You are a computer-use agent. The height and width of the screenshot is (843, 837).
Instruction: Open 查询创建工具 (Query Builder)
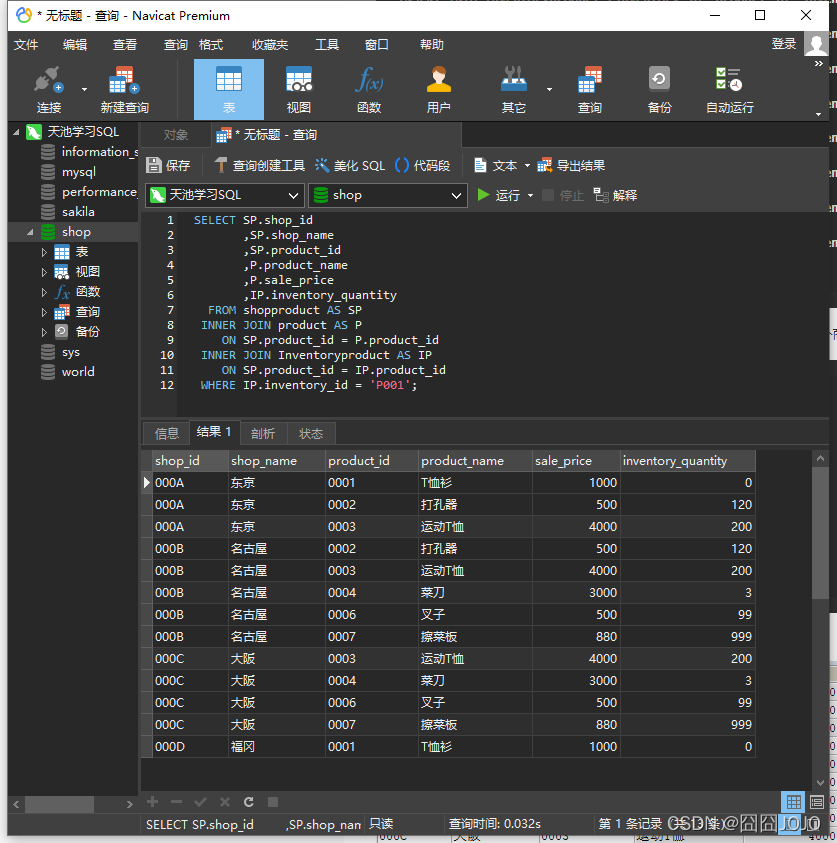(x=260, y=166)
